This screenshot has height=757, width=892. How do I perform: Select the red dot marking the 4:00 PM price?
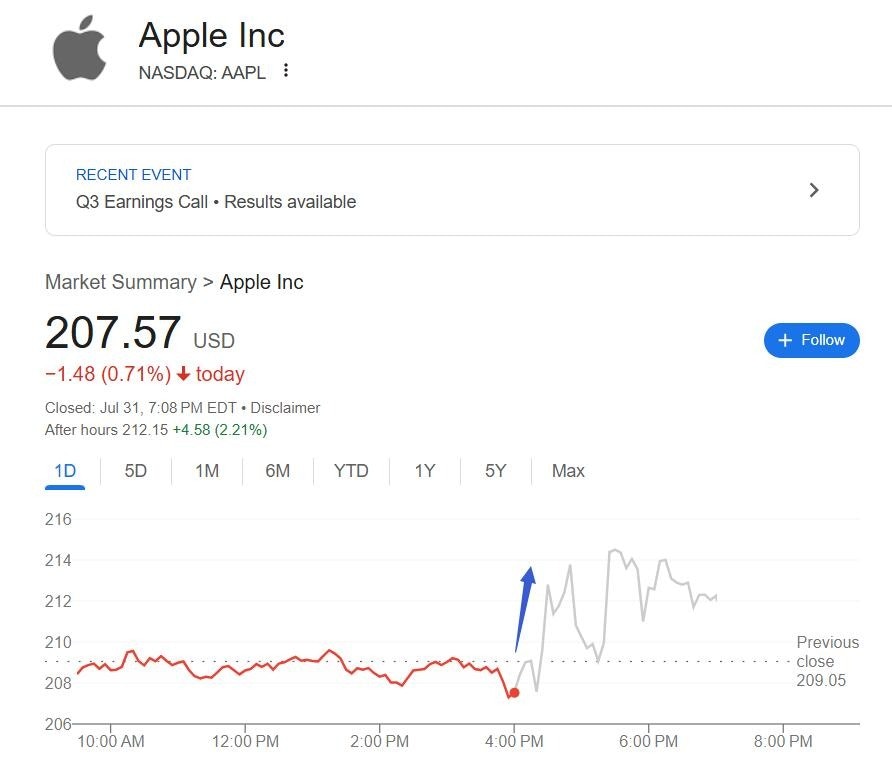pyautogui.click(x=513, y=691)
